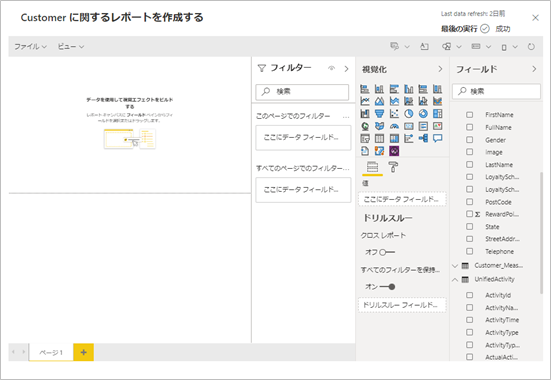
Task: Insert a text box from the toolbar
Action: point(424,46)
